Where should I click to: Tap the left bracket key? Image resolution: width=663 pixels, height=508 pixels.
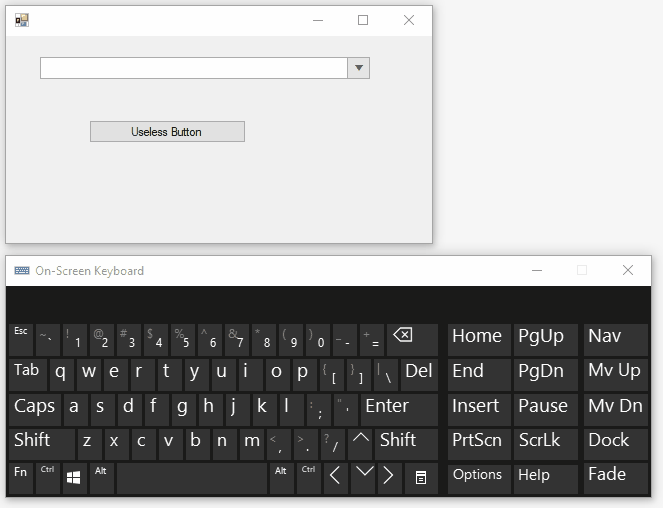click(332, 375)
